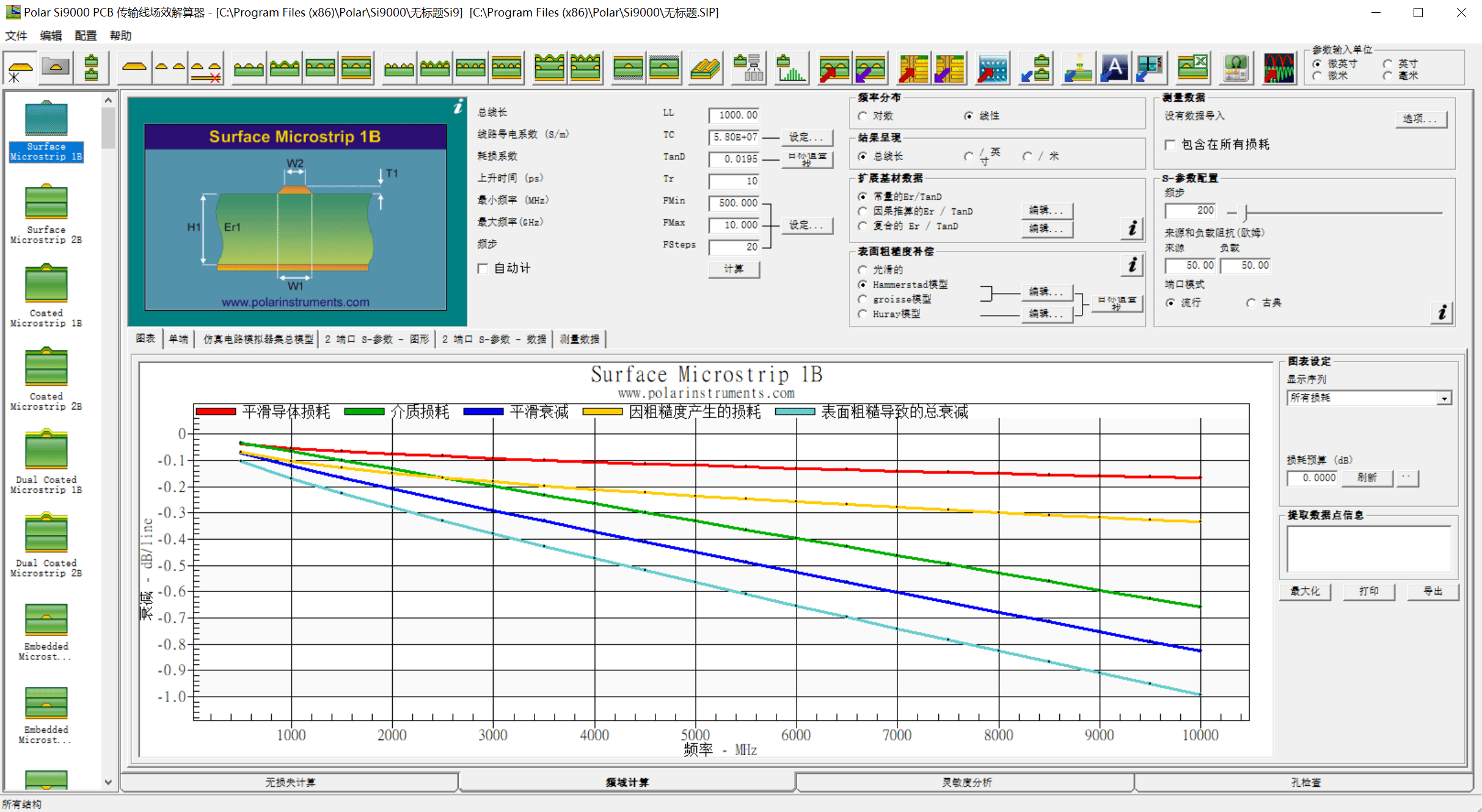Screen dimensions: 1482x812
Task: Click the ohm calculator toolbar icon
Action: (1236, 68)
